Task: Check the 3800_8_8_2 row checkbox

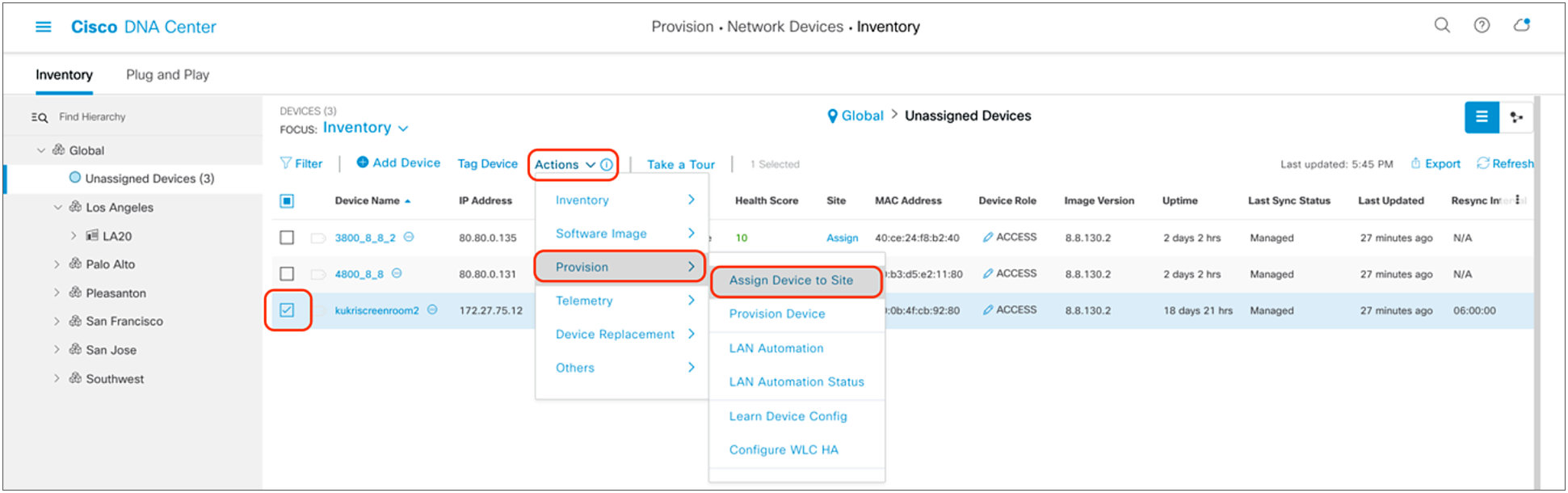Action: (x=287, y=238)
